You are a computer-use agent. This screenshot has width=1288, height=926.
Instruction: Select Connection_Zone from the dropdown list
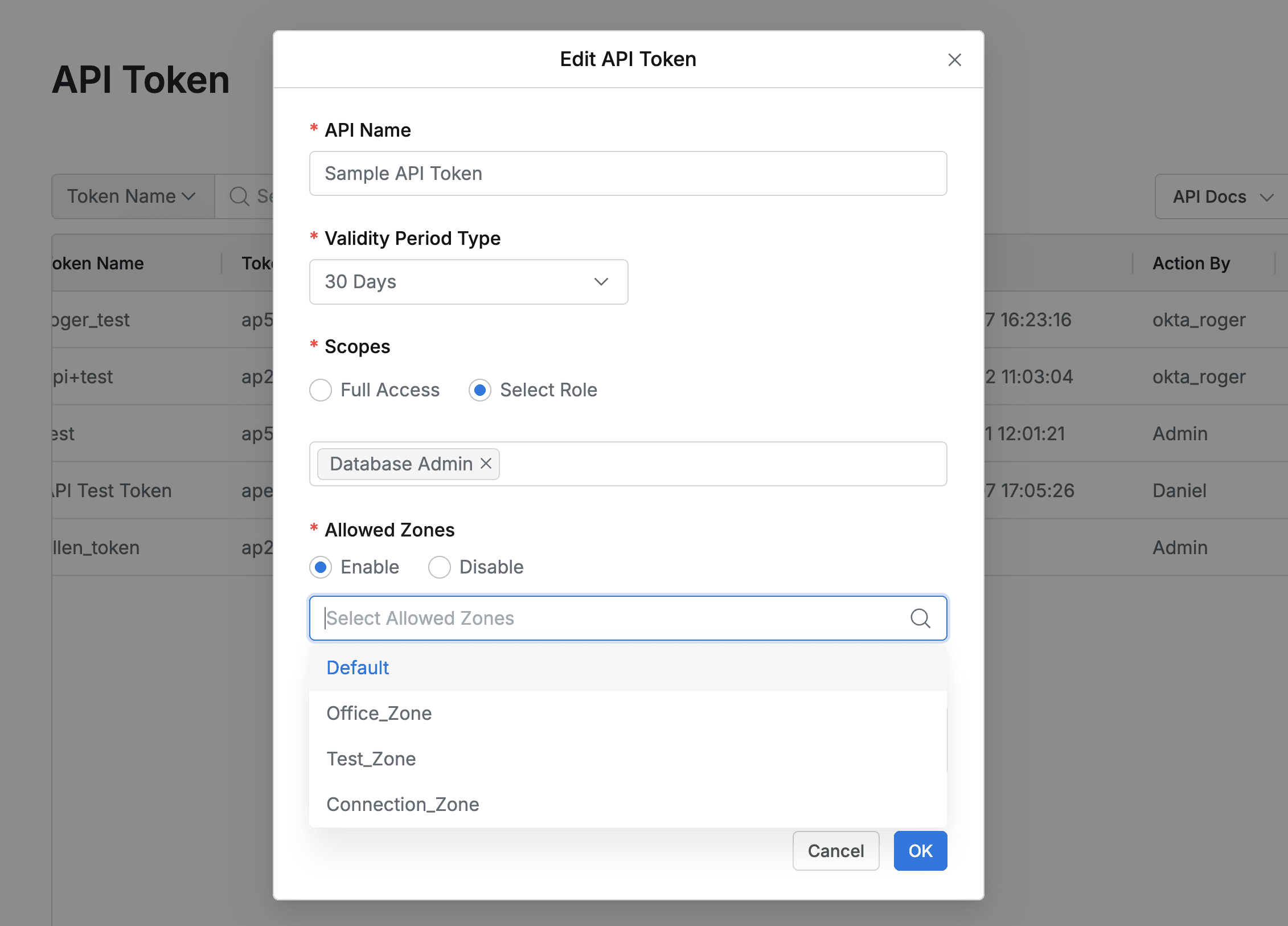tap(403, 804)
